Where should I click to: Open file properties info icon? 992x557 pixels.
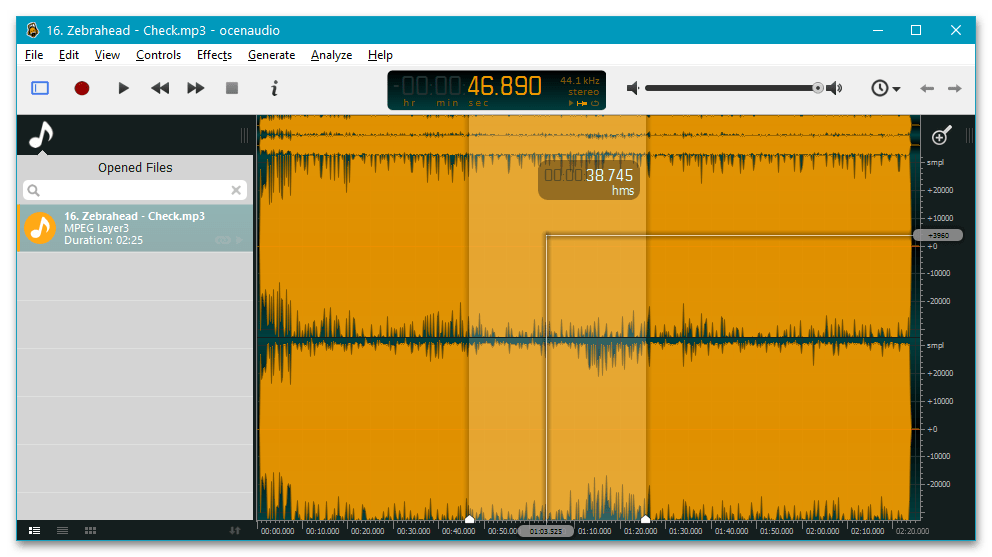click(274, 88)
